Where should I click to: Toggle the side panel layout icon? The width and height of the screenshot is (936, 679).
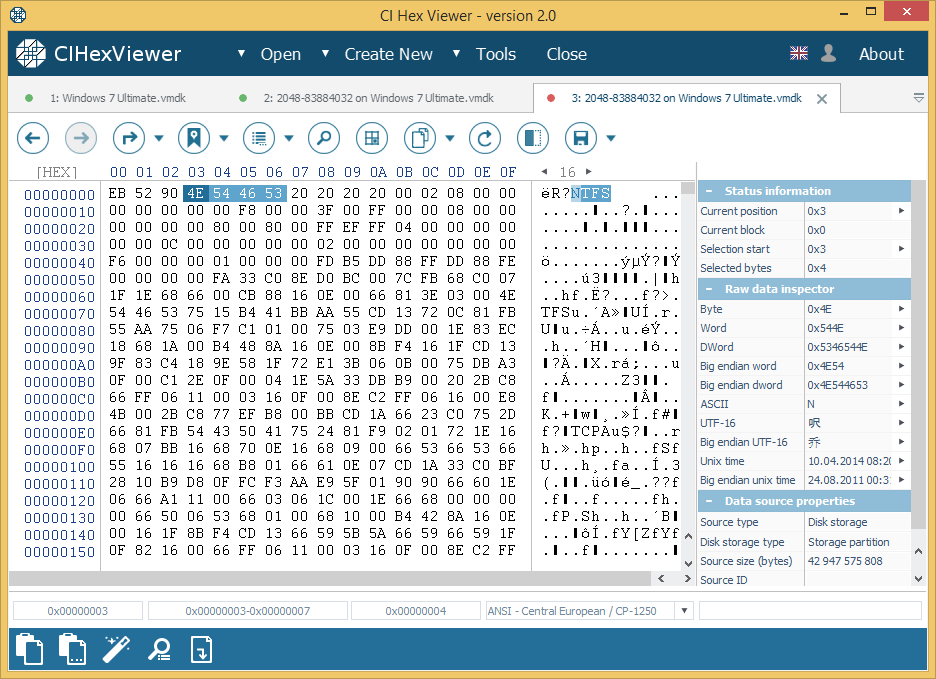coord(533,139)
